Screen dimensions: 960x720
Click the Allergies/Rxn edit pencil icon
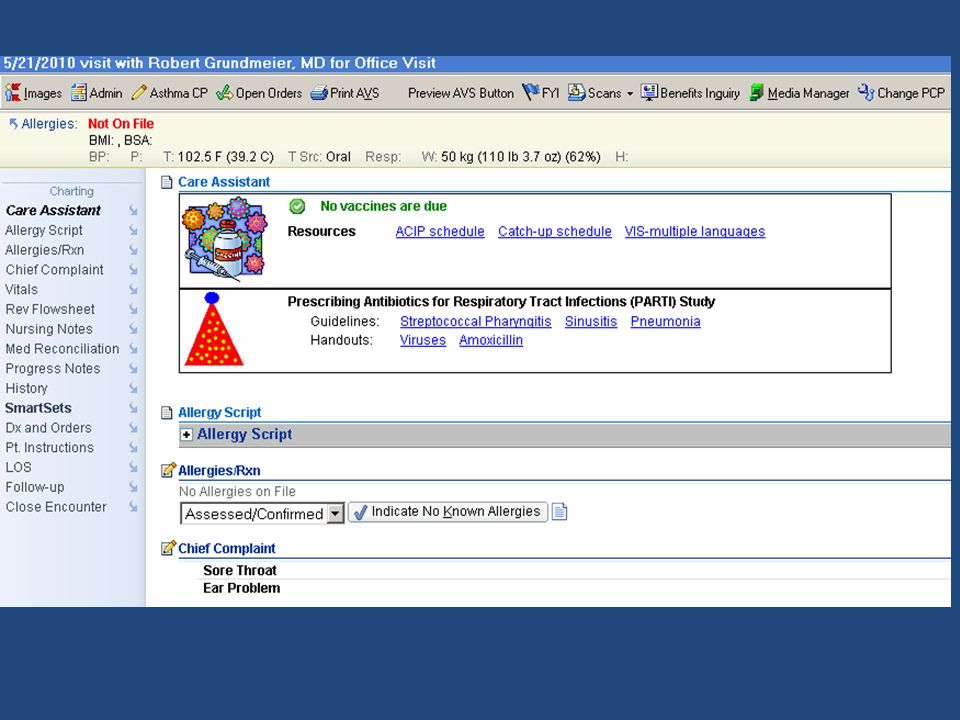(168, 470)
